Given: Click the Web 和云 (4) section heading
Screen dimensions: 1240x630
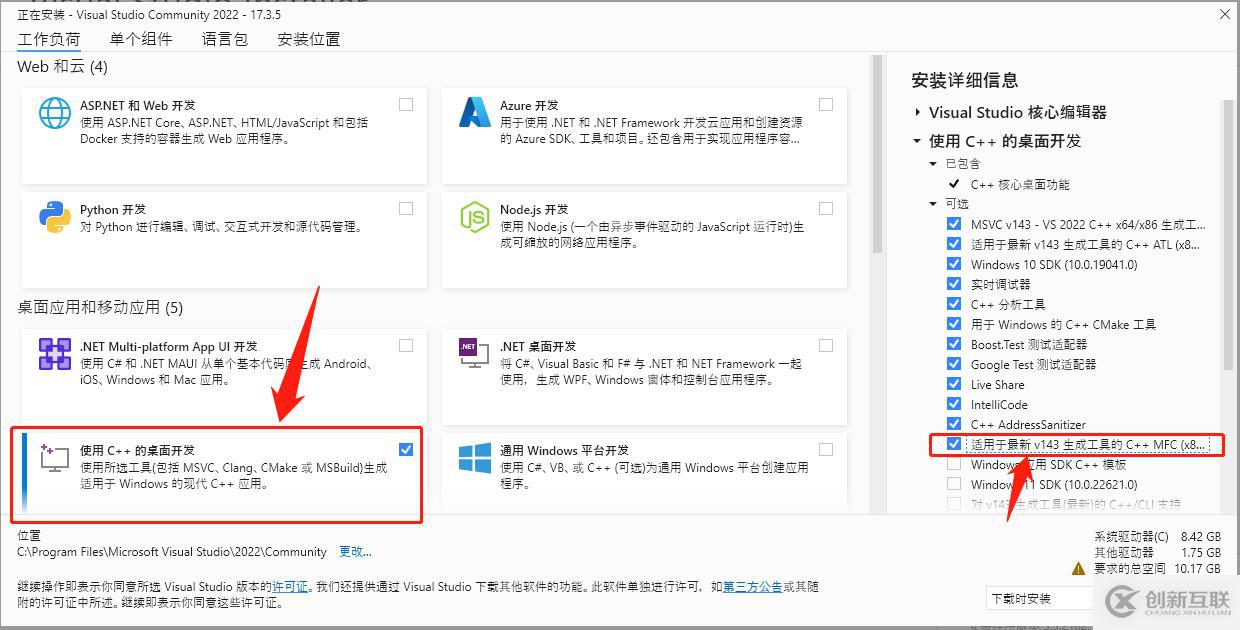Looking at the screenshot, I should click(62, 67).
